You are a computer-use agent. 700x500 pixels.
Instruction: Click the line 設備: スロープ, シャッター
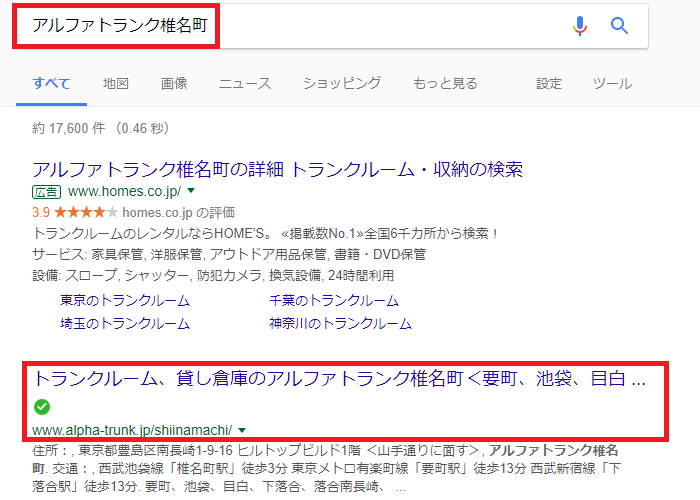pos(213,275)
